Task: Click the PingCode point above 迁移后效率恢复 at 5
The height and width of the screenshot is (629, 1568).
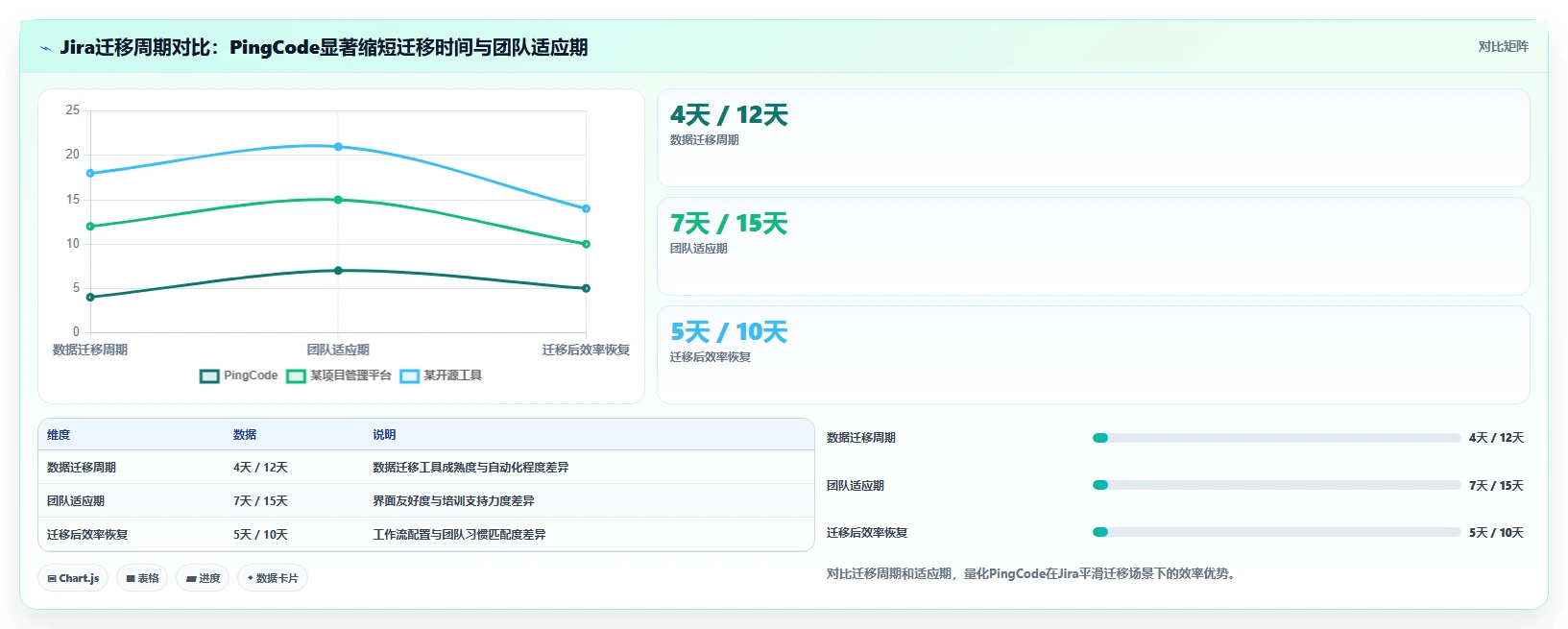Action: tap(586, 288)
